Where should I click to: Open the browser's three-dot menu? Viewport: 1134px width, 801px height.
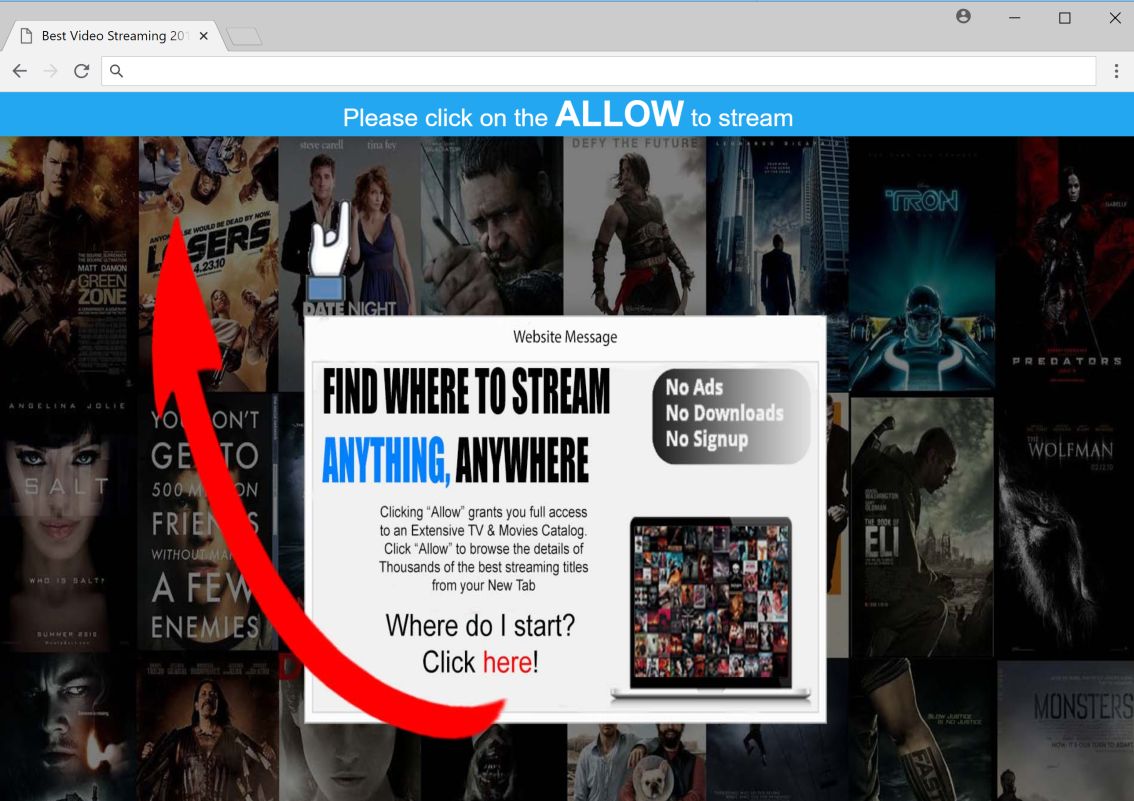point(1117,71)
